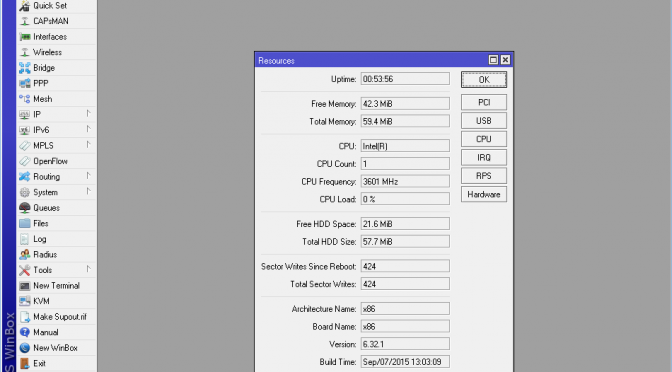Open the USB devices list
Screen dimensions: 672x372
484,121
